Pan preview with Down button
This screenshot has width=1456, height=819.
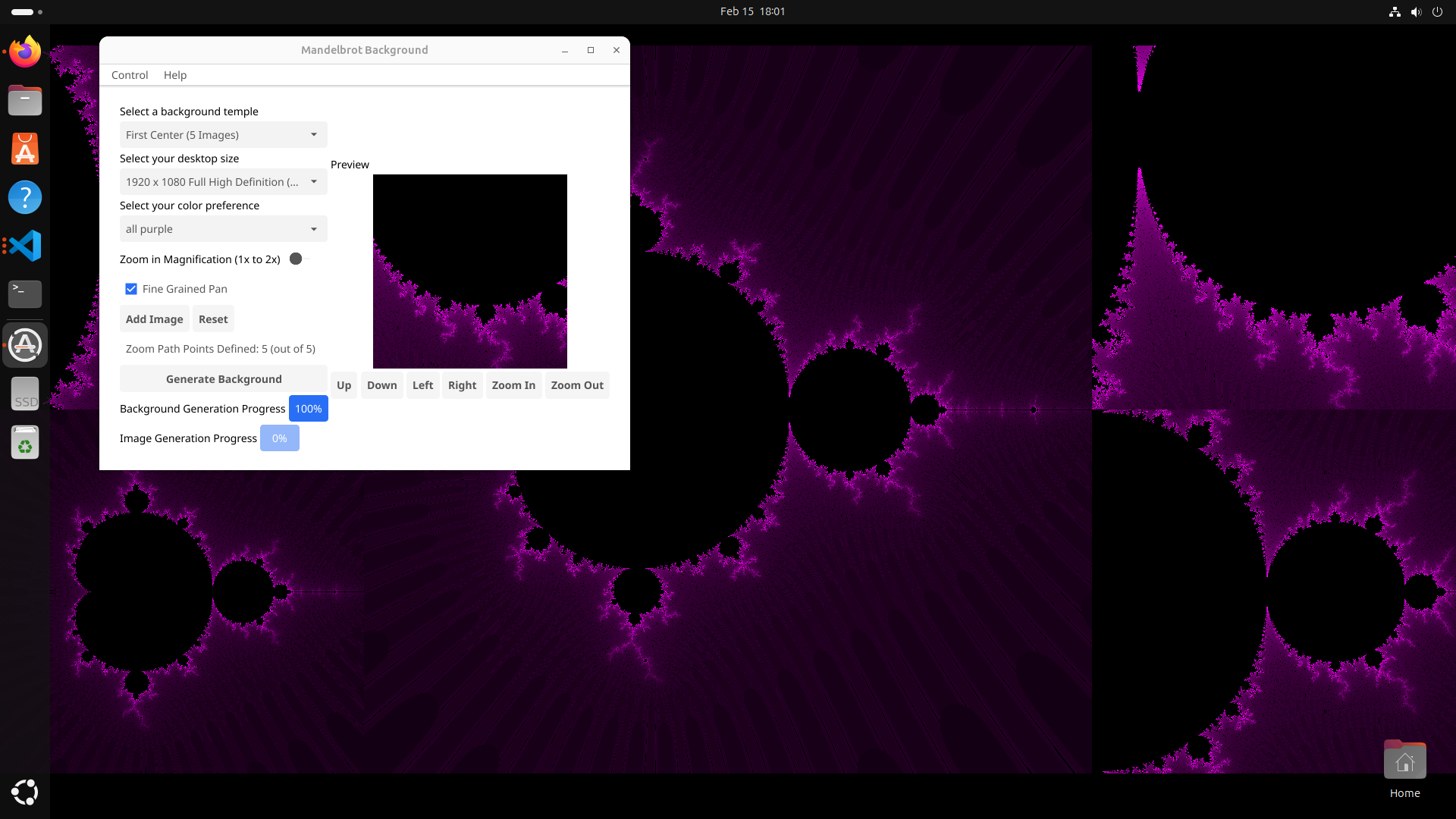pos(382,385)
